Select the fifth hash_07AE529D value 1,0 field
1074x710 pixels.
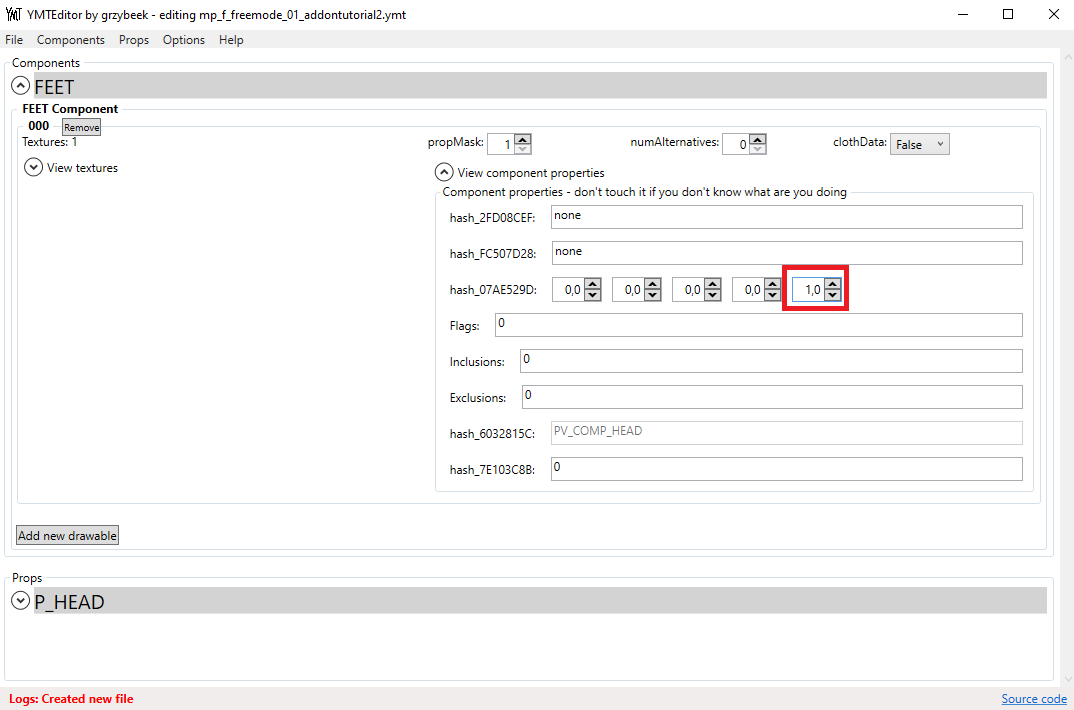point(808,290)
